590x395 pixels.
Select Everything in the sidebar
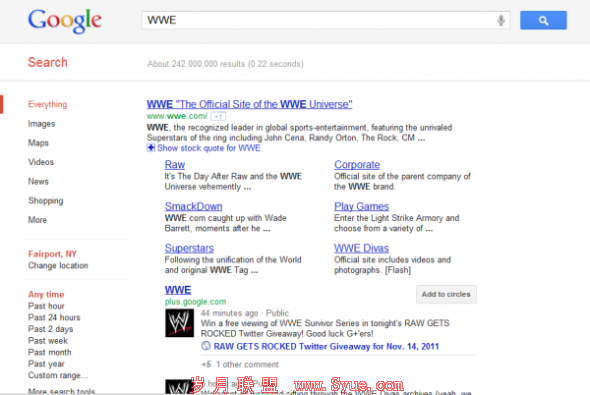tap(47, 104)
